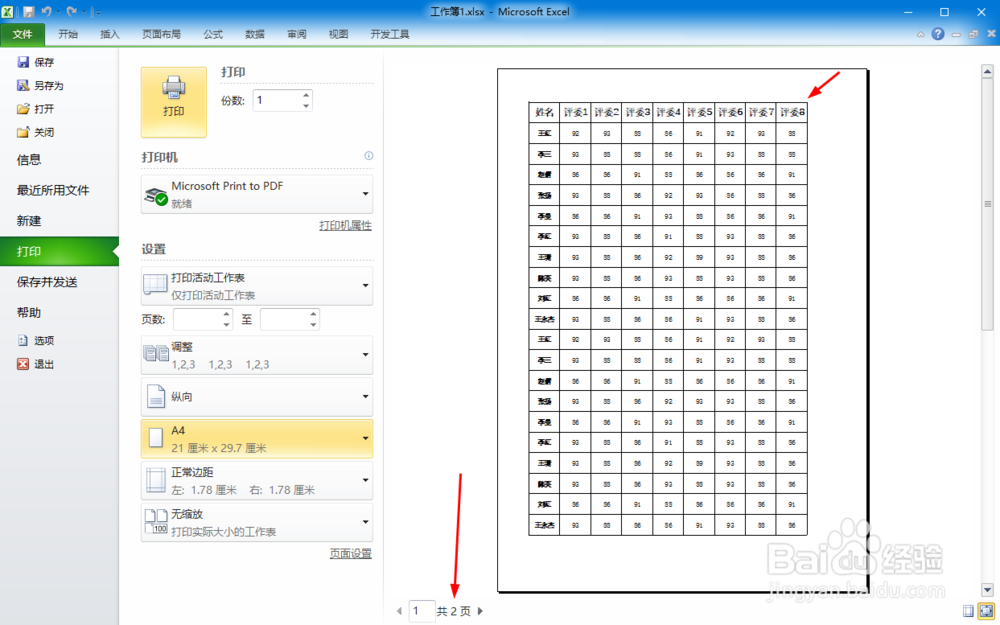Open the 打印活动工作表 dropdown

pos(257,286)
